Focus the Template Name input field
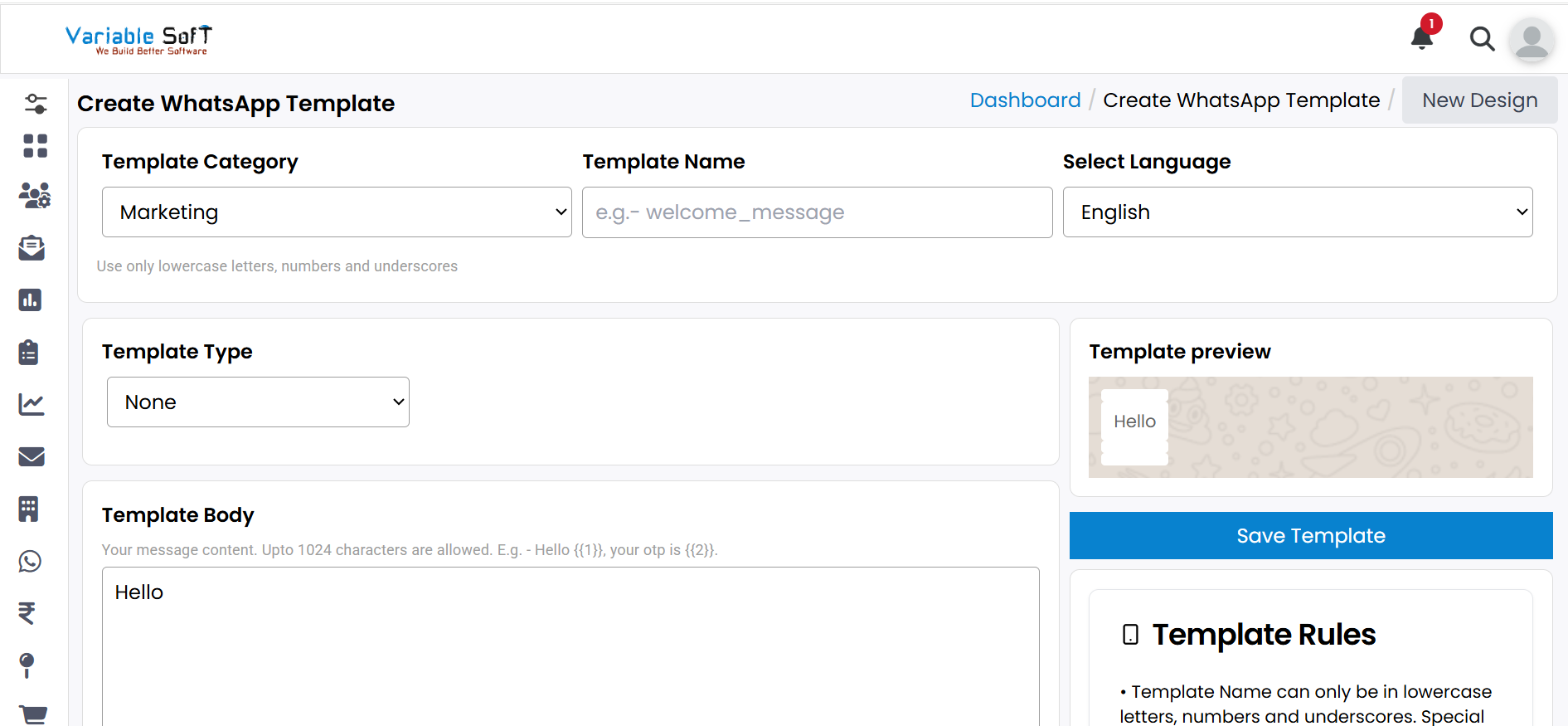The width and height of the screenshot is (1568, 726). pos(818,212)
